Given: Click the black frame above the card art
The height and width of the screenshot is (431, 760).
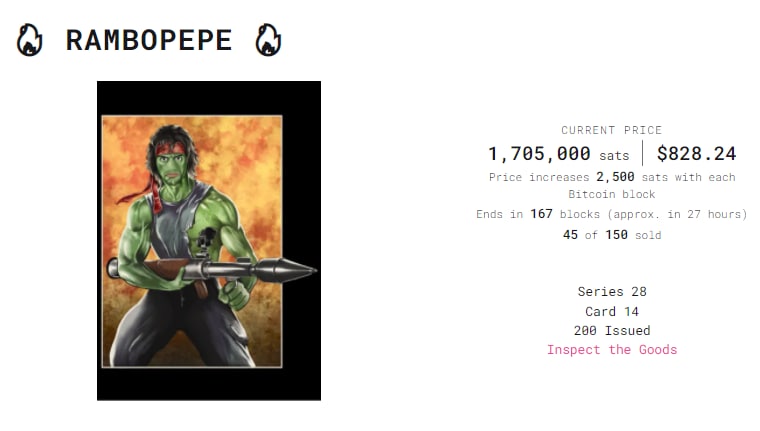Looking at the screenshot, I should click(208, 97).
